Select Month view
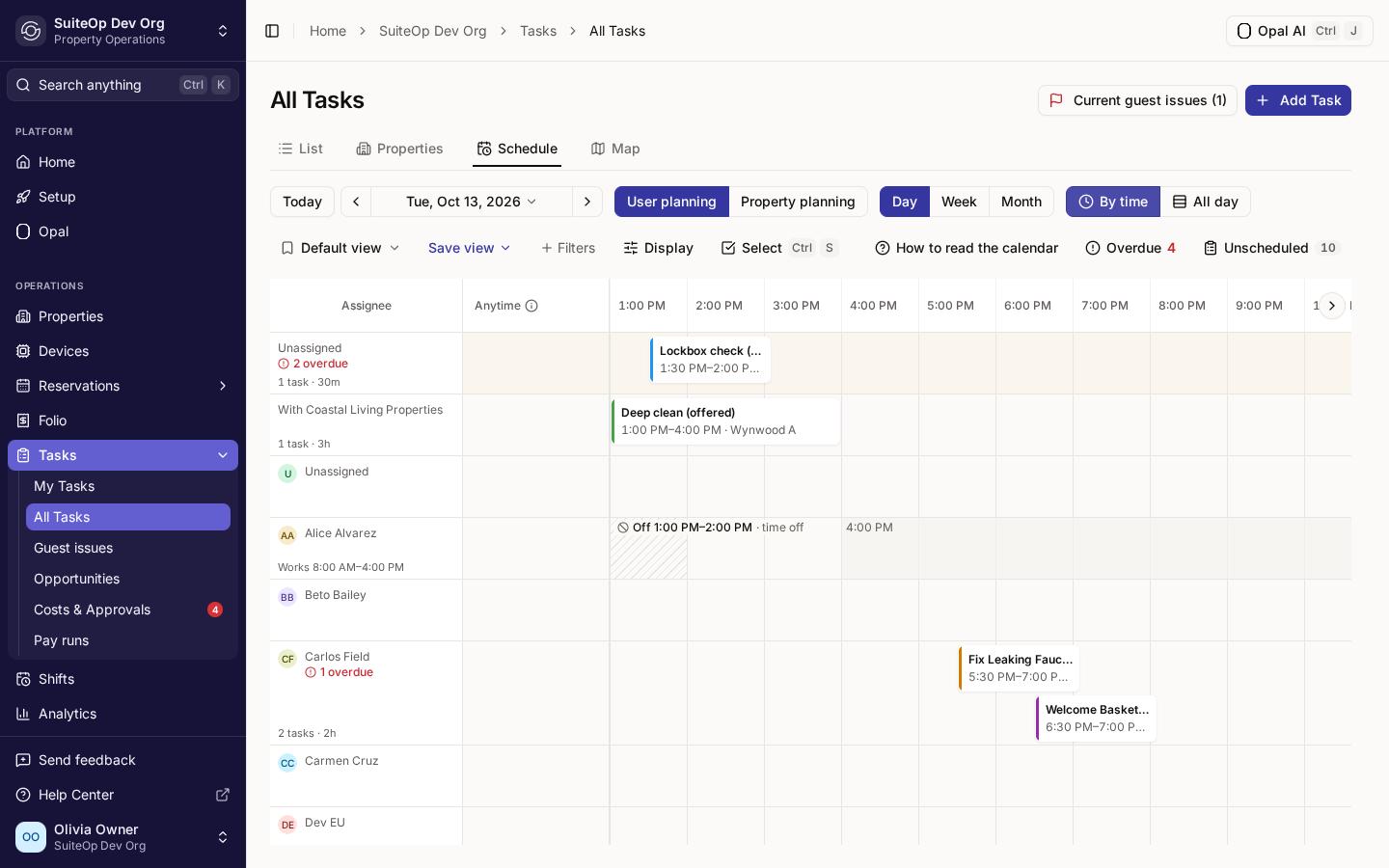This screenshot has width=1389, height=868. 1021,202
